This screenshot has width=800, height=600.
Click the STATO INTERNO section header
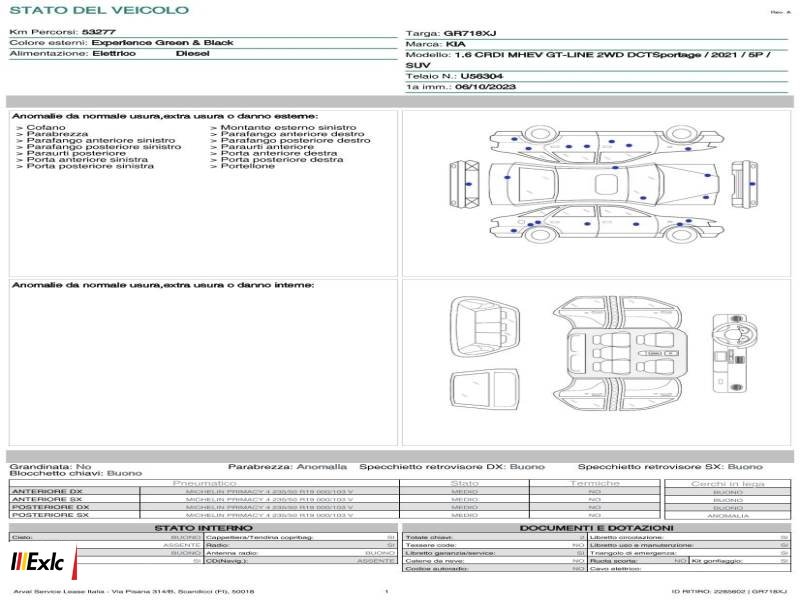pyautogui.click(x=203, y=528)
